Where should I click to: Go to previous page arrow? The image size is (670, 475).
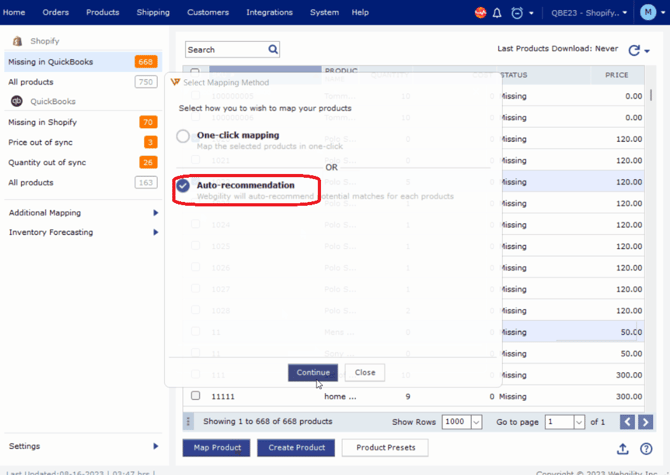click(x=627, y=422)
